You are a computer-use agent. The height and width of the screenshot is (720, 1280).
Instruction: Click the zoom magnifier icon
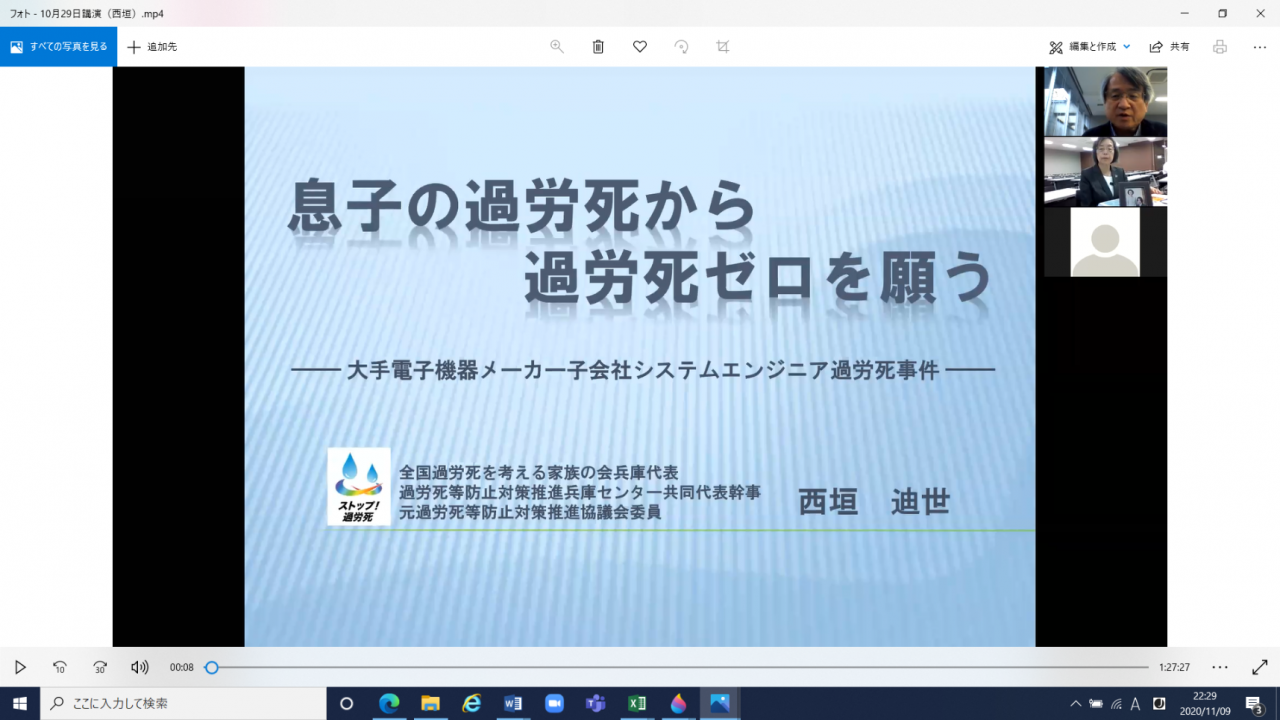pyautogui.click(x=557, y=47)
